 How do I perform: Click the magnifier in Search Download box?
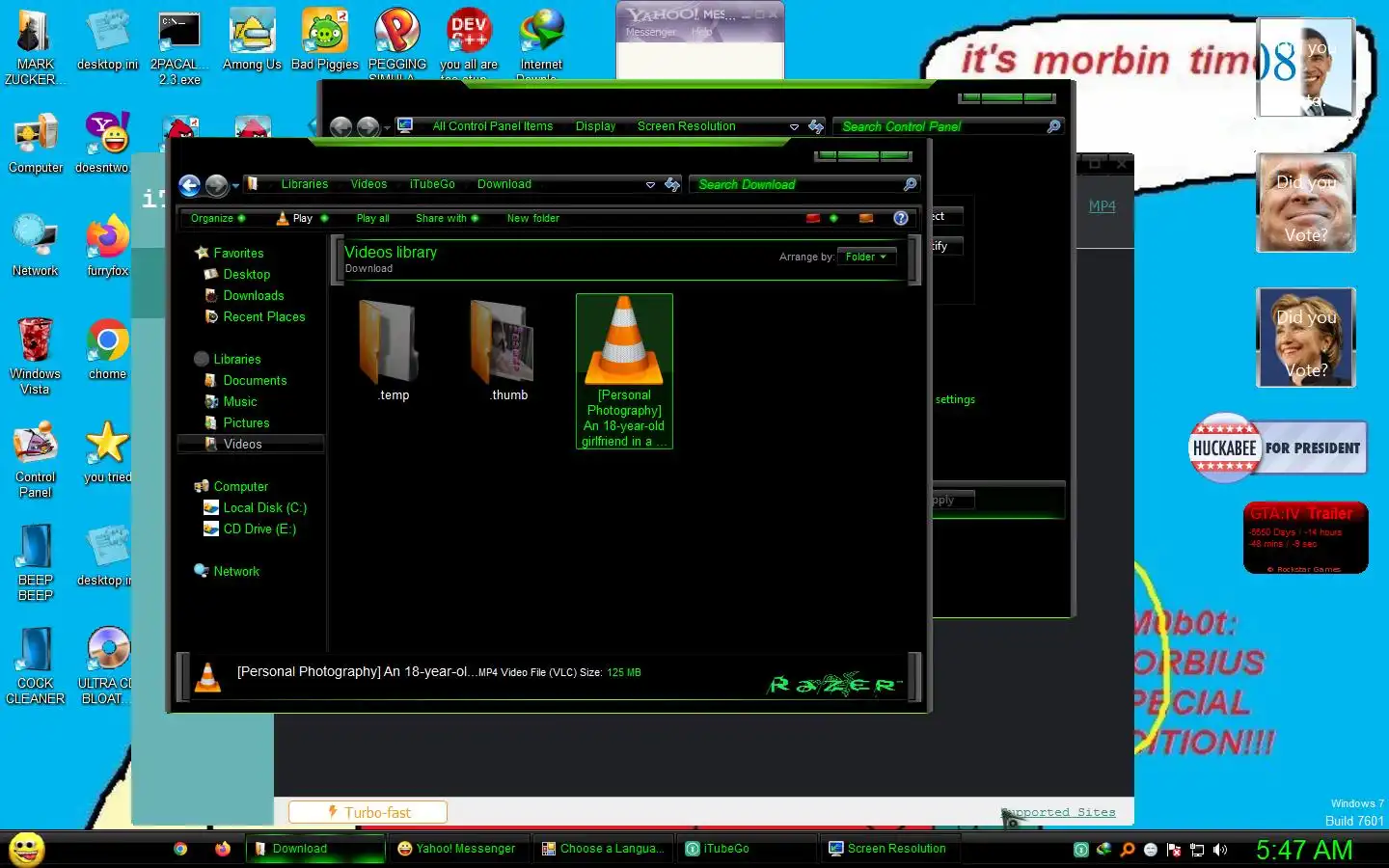tap(910, 184)
